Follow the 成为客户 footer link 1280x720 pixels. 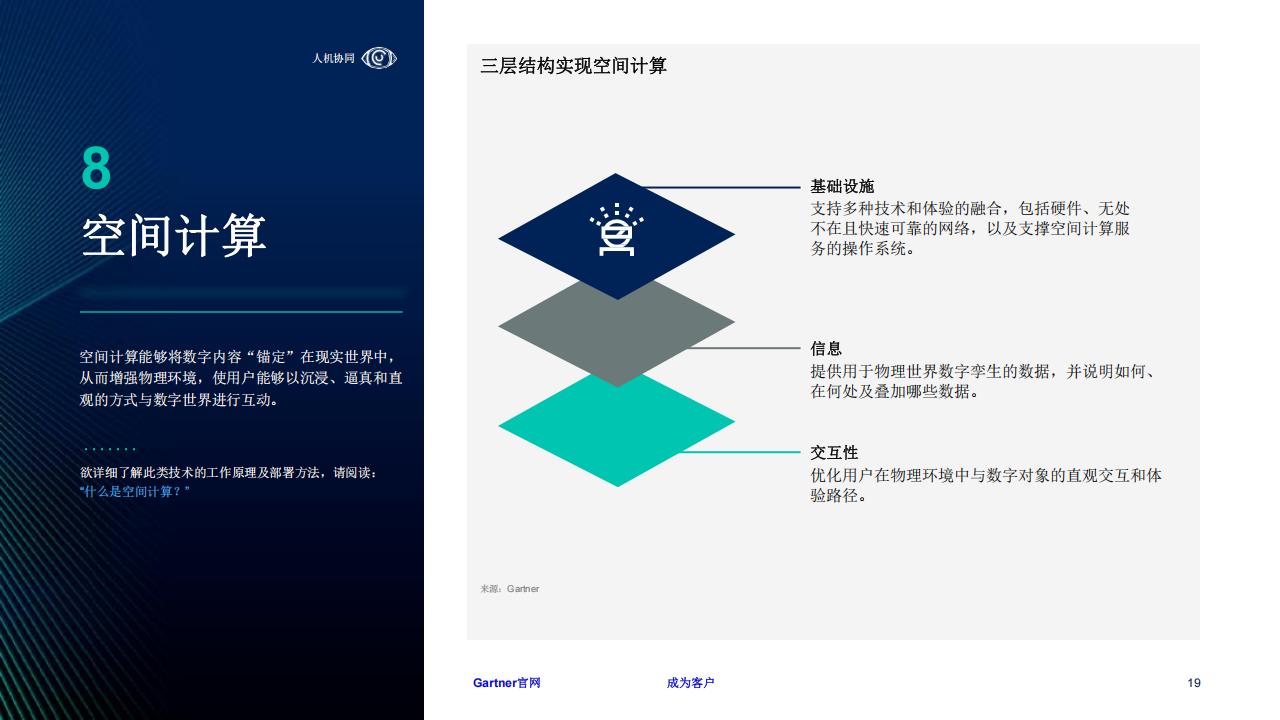690,683
